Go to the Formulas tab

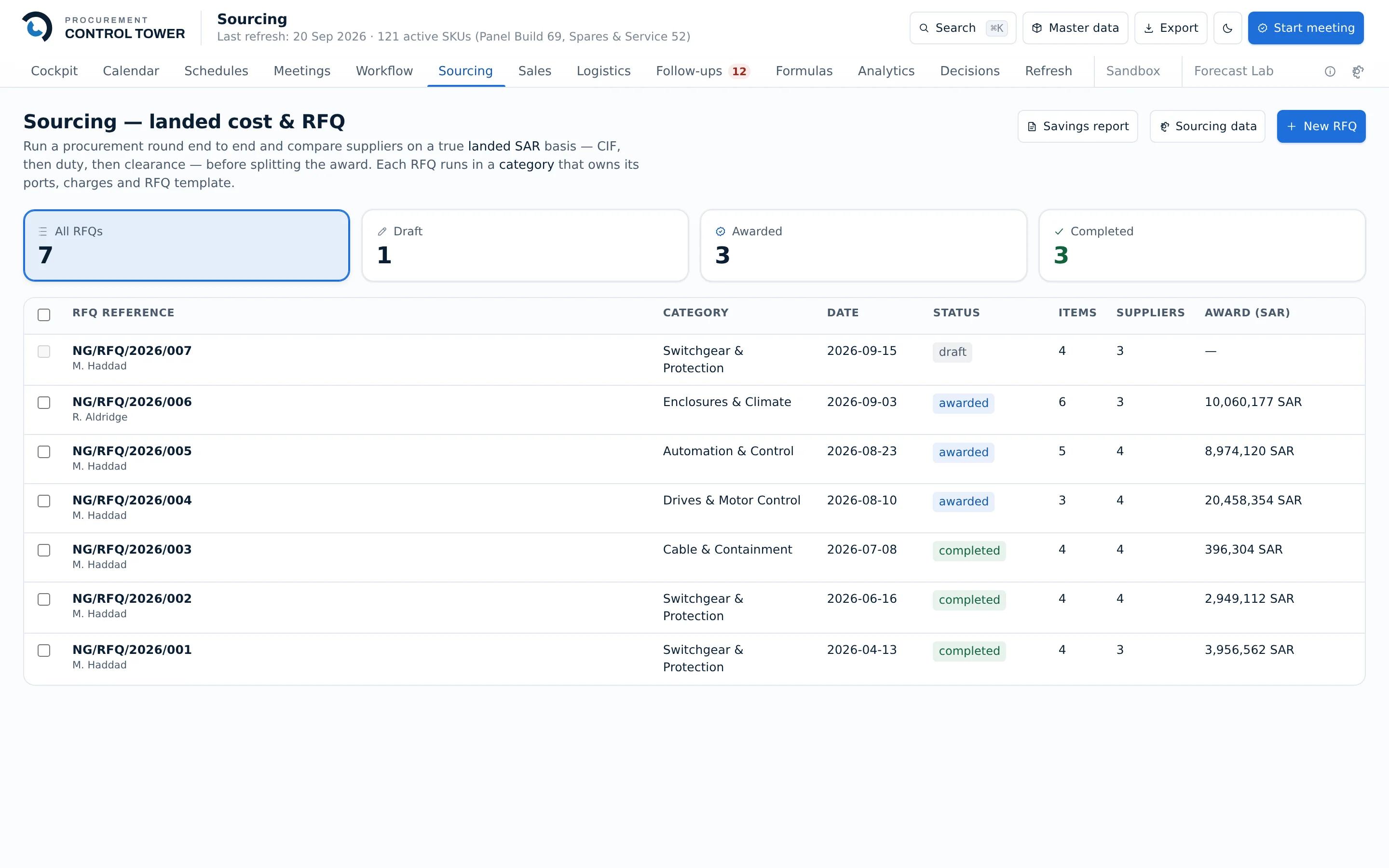click(x=803, y=71)
